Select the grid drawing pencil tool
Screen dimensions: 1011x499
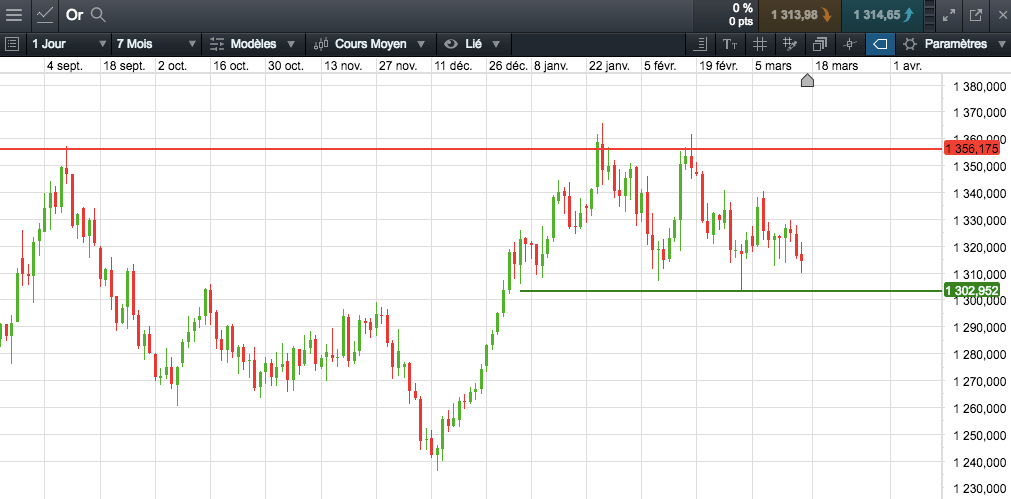click(x=789, y=44)
